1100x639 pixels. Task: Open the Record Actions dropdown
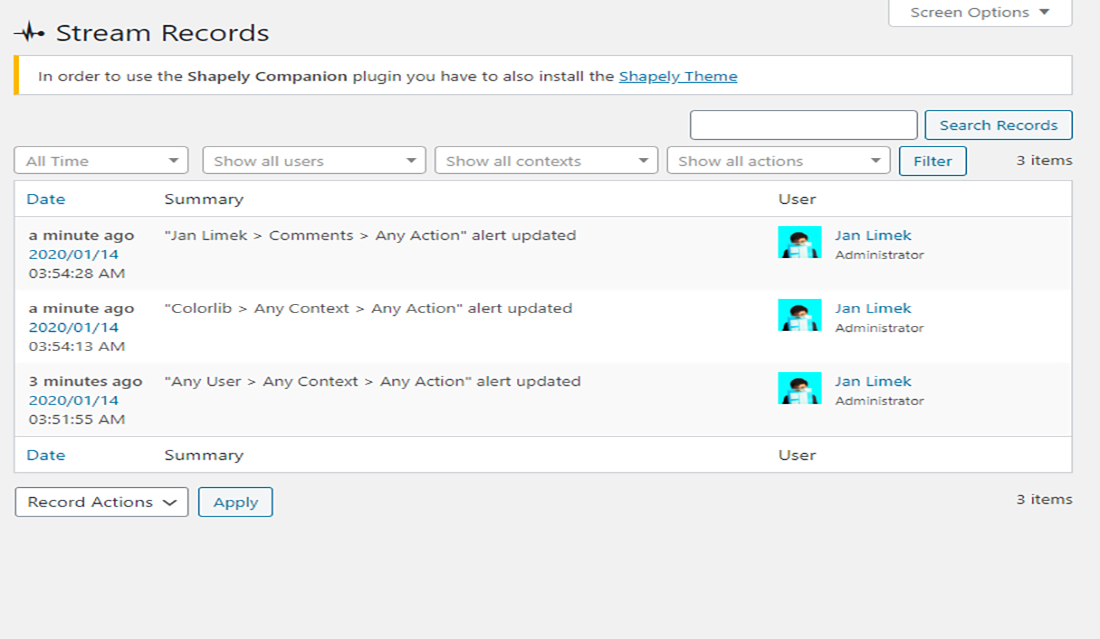tap(102, 502)
